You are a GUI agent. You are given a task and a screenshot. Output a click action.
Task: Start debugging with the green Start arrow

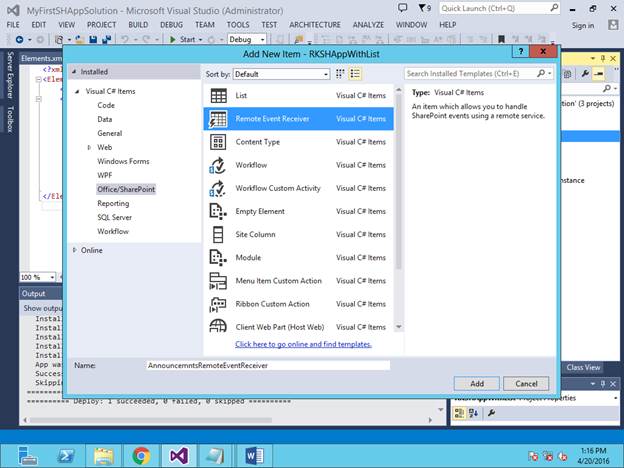point(173,39)
